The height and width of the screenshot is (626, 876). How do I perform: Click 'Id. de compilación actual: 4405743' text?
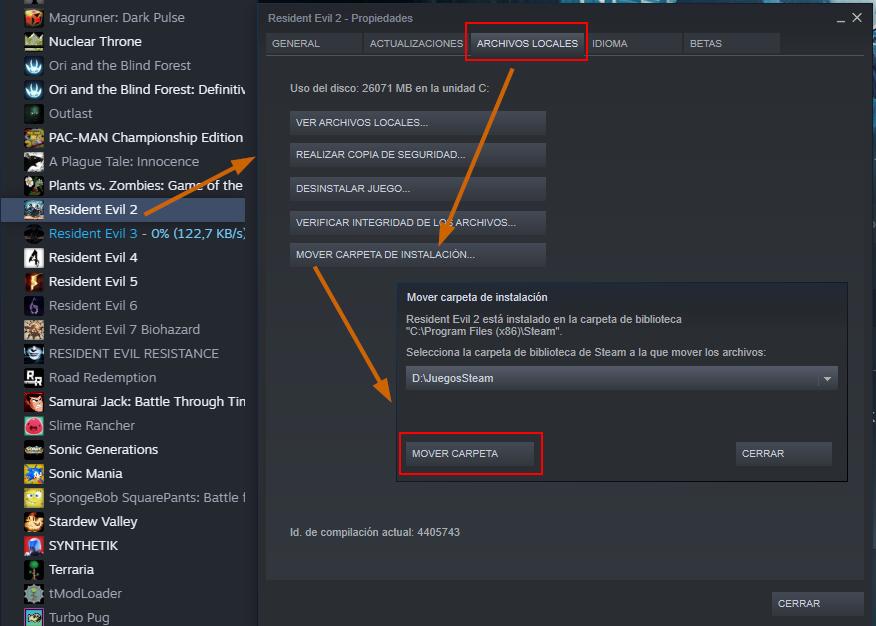(x=375, y=532)
